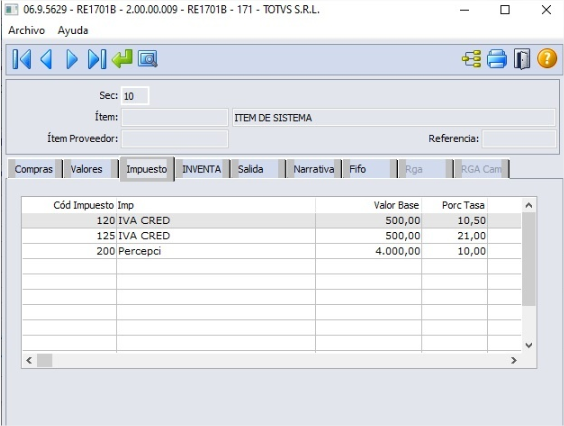This screenshot has height=426, width=564.
Task: Open help with question mark icon
Action: pos(547,59)
